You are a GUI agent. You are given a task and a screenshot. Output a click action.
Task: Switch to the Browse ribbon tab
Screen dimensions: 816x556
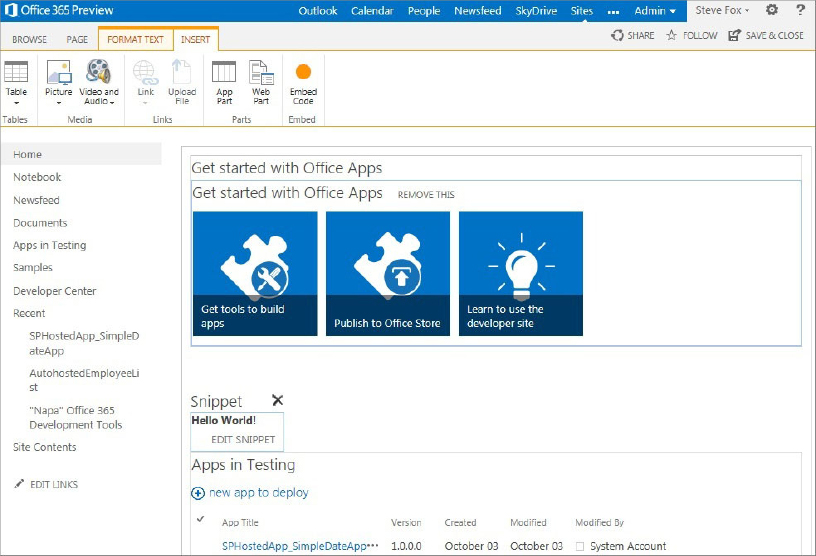click(x=29, y=40)
